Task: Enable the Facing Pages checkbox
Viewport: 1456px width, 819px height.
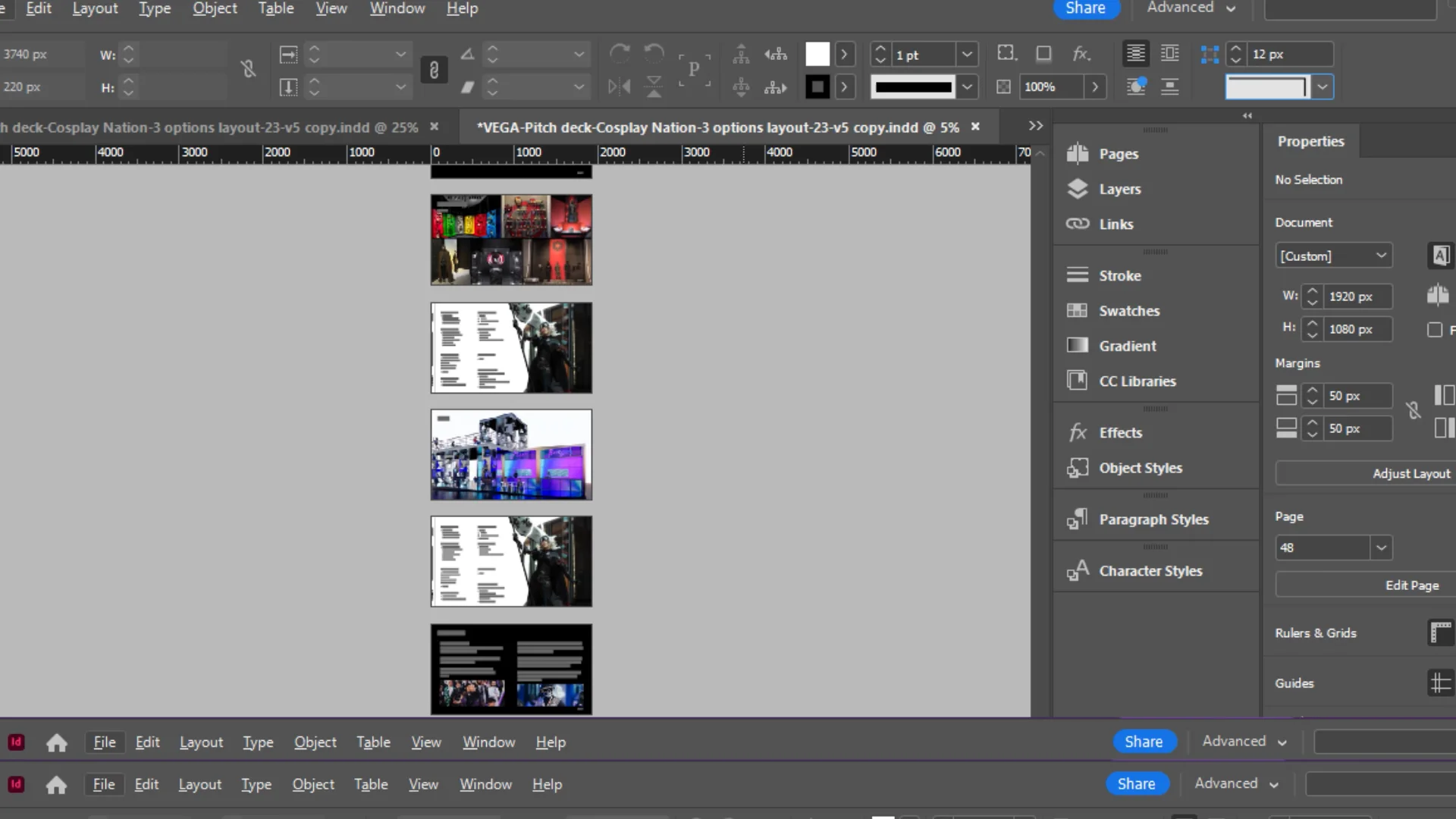Action: pyautogui.click(x=1435, y=330)
